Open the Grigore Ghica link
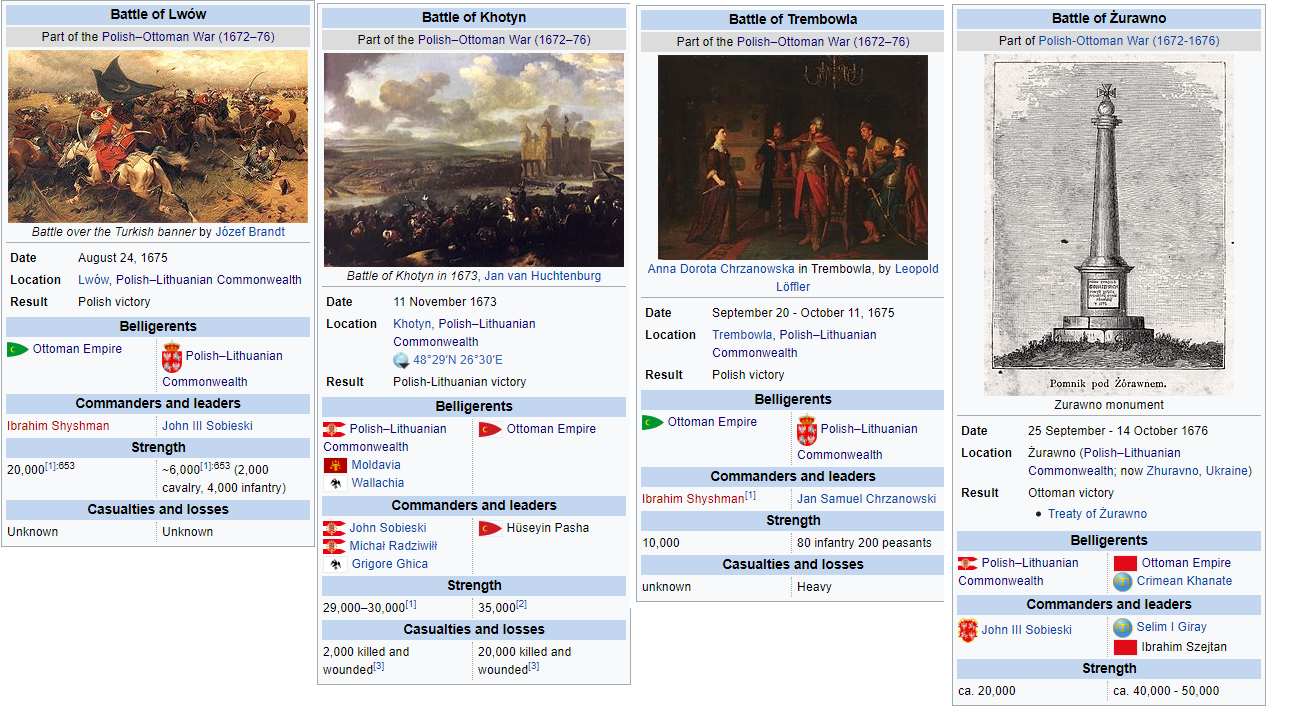The image size is (1293, 721). coord(390,564)
